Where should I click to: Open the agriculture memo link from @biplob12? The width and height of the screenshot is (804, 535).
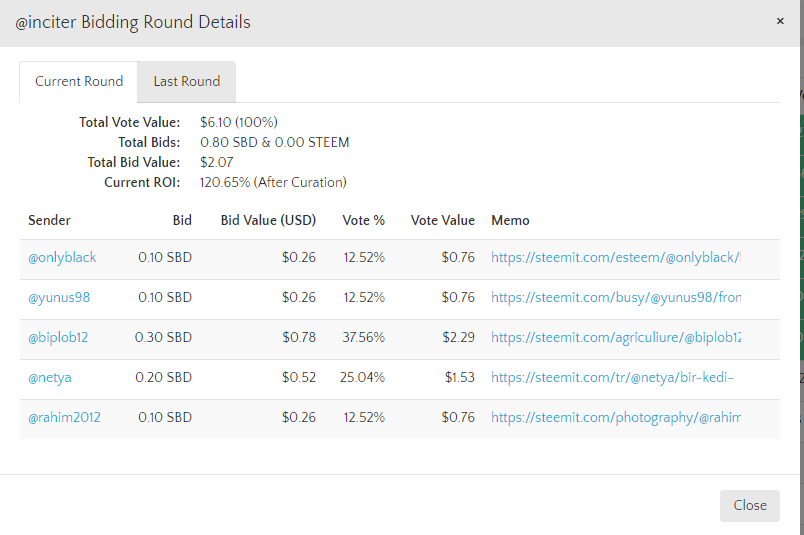pos(615,338)
